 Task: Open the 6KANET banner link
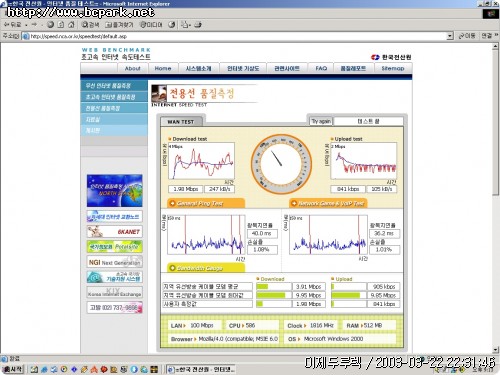[115, 231]
